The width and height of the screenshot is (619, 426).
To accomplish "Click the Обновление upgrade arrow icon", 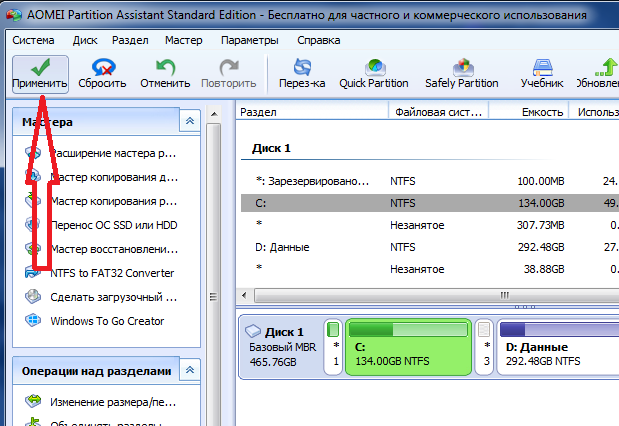I will click(607, 67).
